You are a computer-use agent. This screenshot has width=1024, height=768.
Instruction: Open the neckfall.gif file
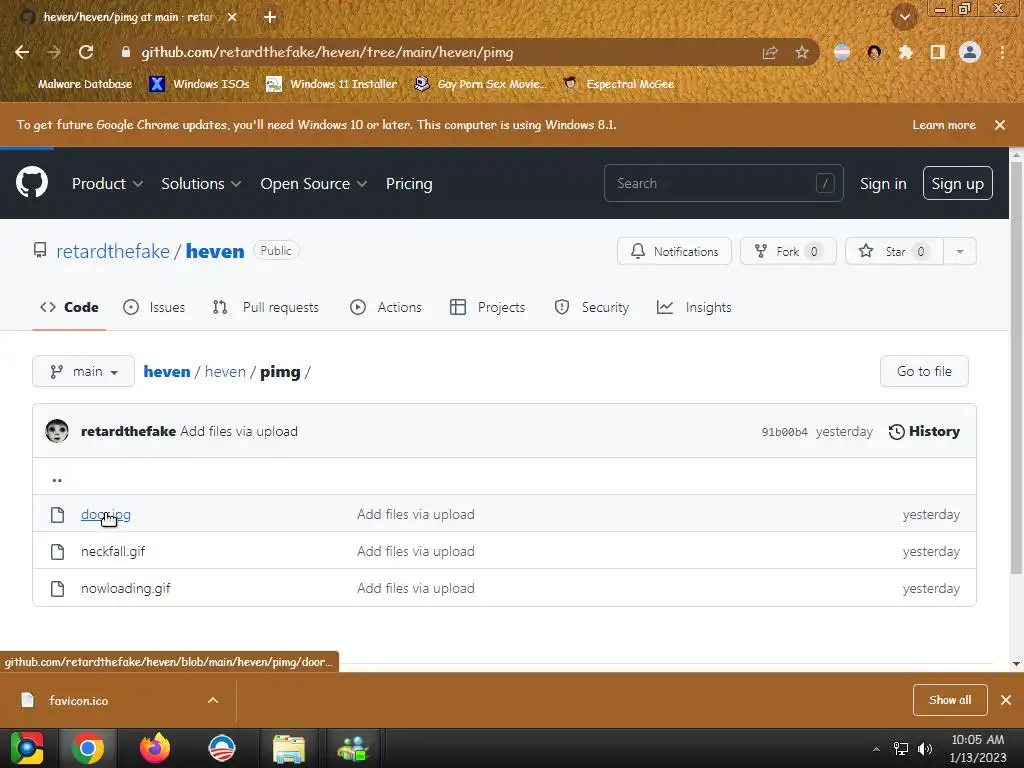(x=113, y=552)
